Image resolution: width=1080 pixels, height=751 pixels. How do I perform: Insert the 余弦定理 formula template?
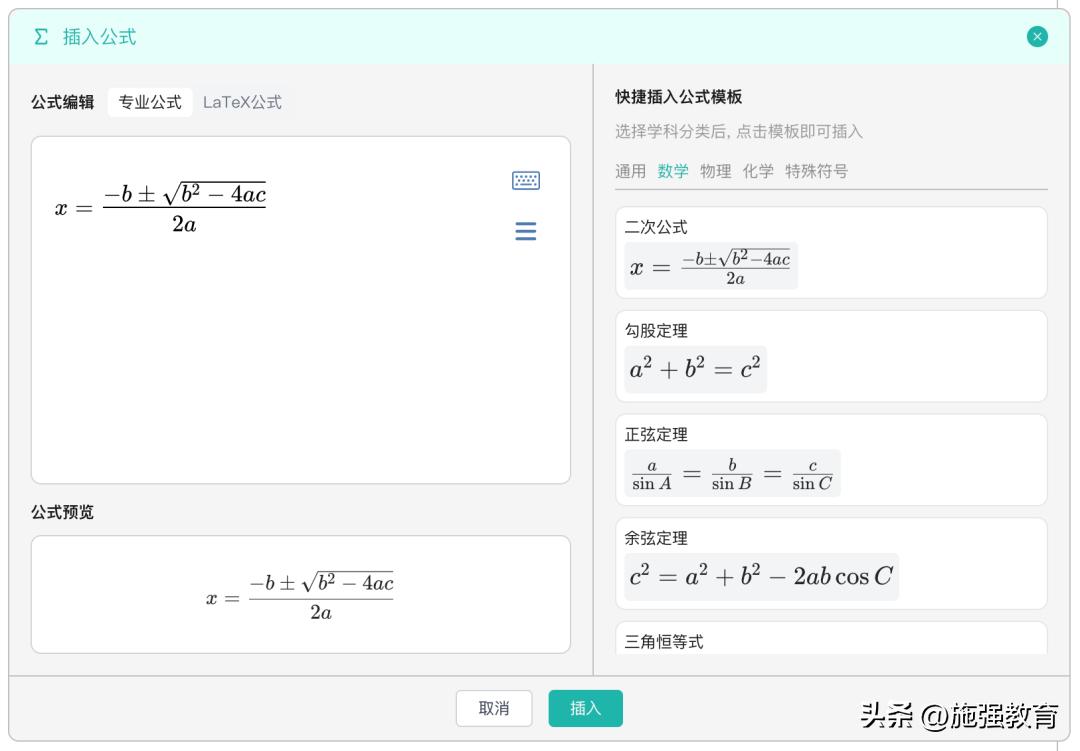point(831,564)
